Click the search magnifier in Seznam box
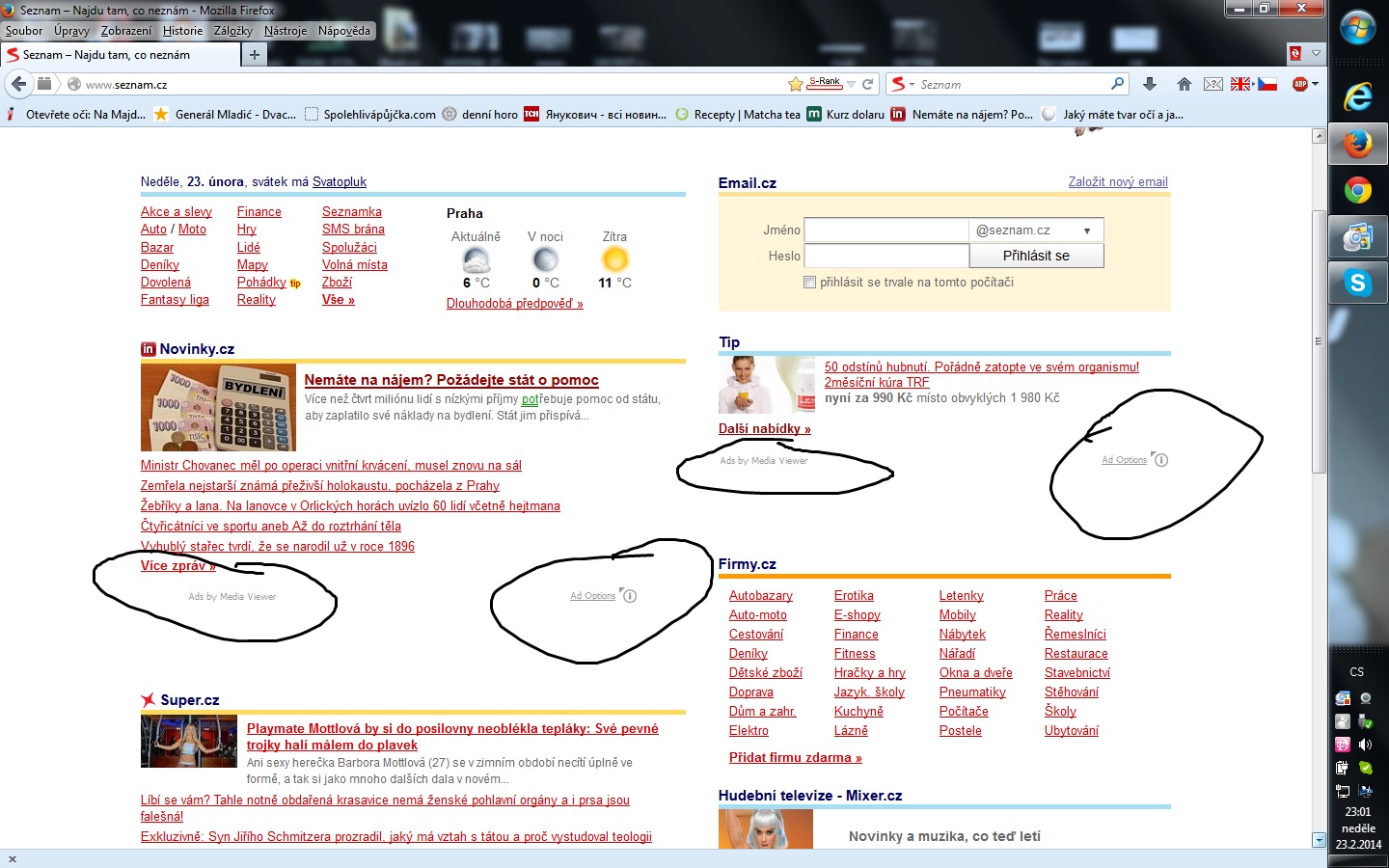 click(x=1117, y=84)
